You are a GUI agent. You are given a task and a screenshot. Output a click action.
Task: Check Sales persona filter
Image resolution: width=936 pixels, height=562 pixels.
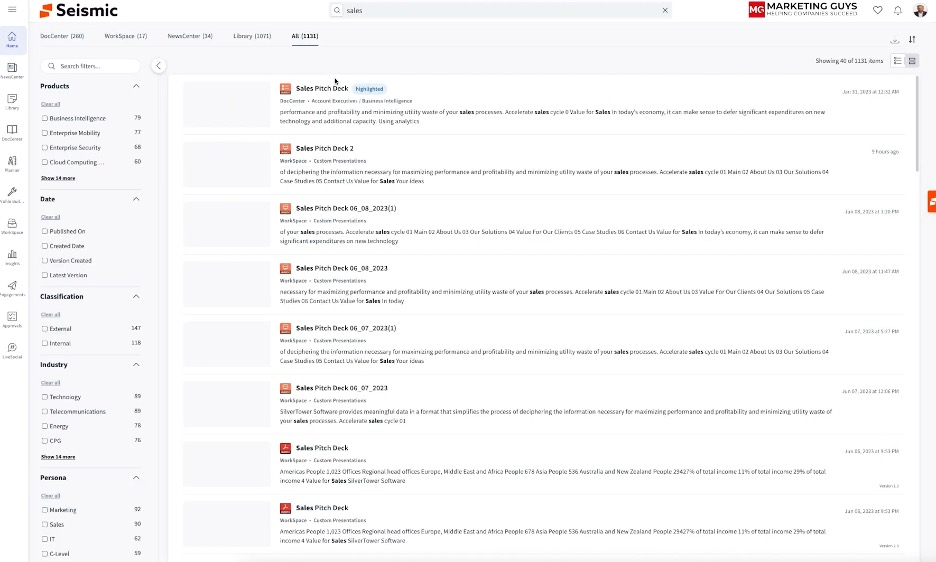45,524
